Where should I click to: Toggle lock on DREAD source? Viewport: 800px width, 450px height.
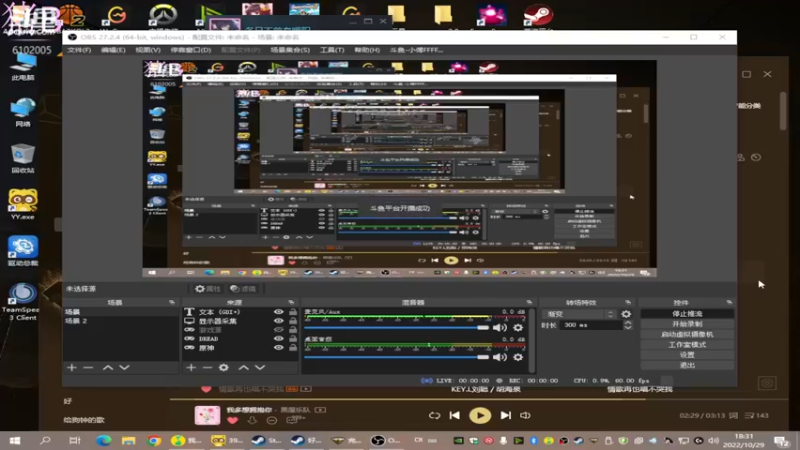[293, 339]
